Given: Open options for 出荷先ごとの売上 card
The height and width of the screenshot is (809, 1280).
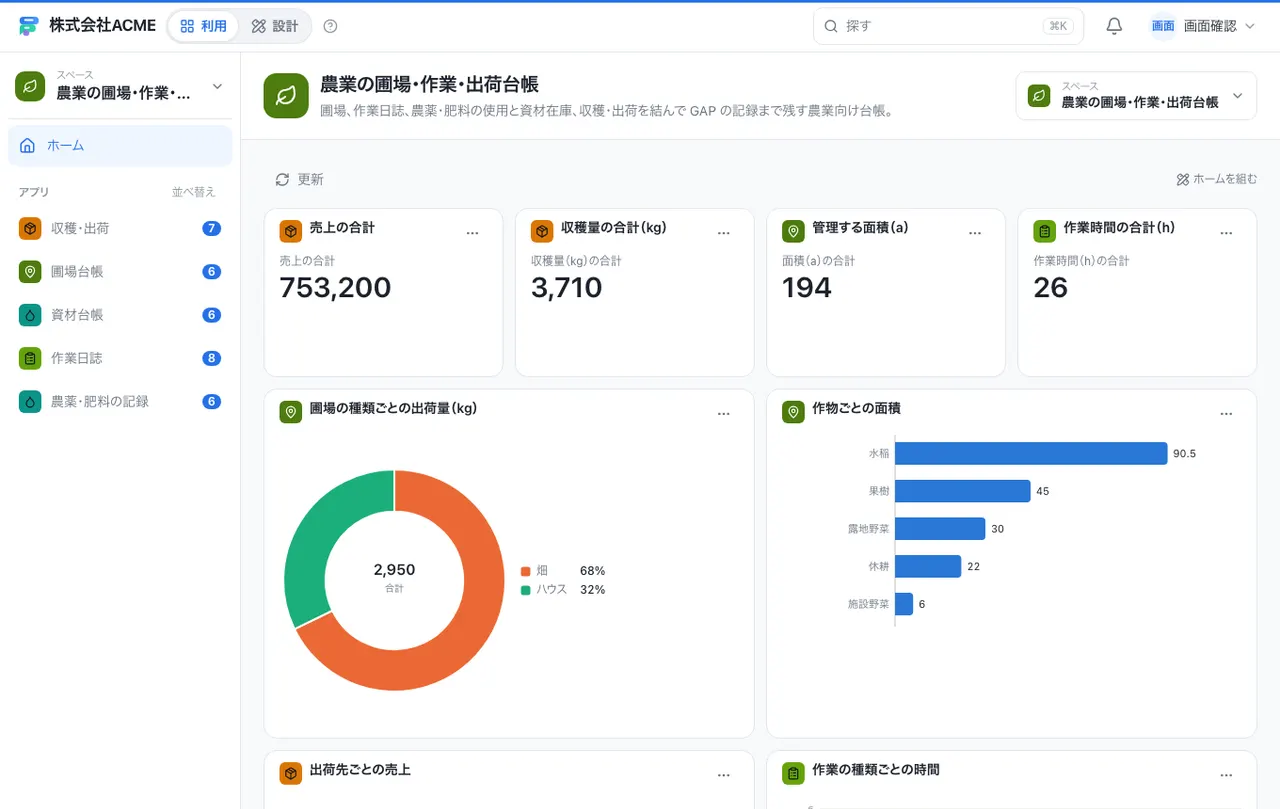Looking at the screenshot, I should tap(724, 775).
